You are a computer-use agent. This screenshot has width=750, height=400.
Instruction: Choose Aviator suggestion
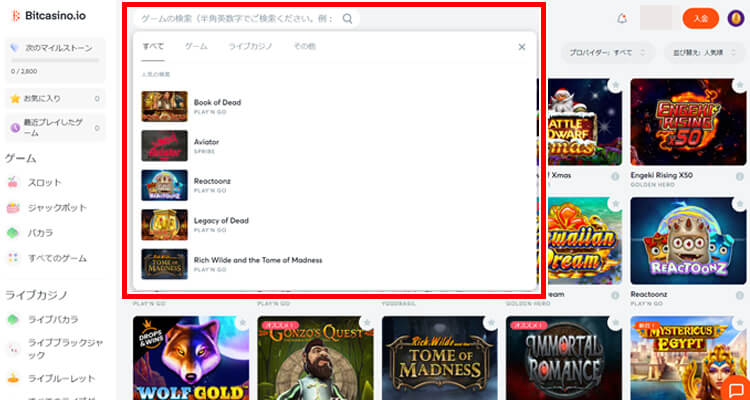coord(335,145)
